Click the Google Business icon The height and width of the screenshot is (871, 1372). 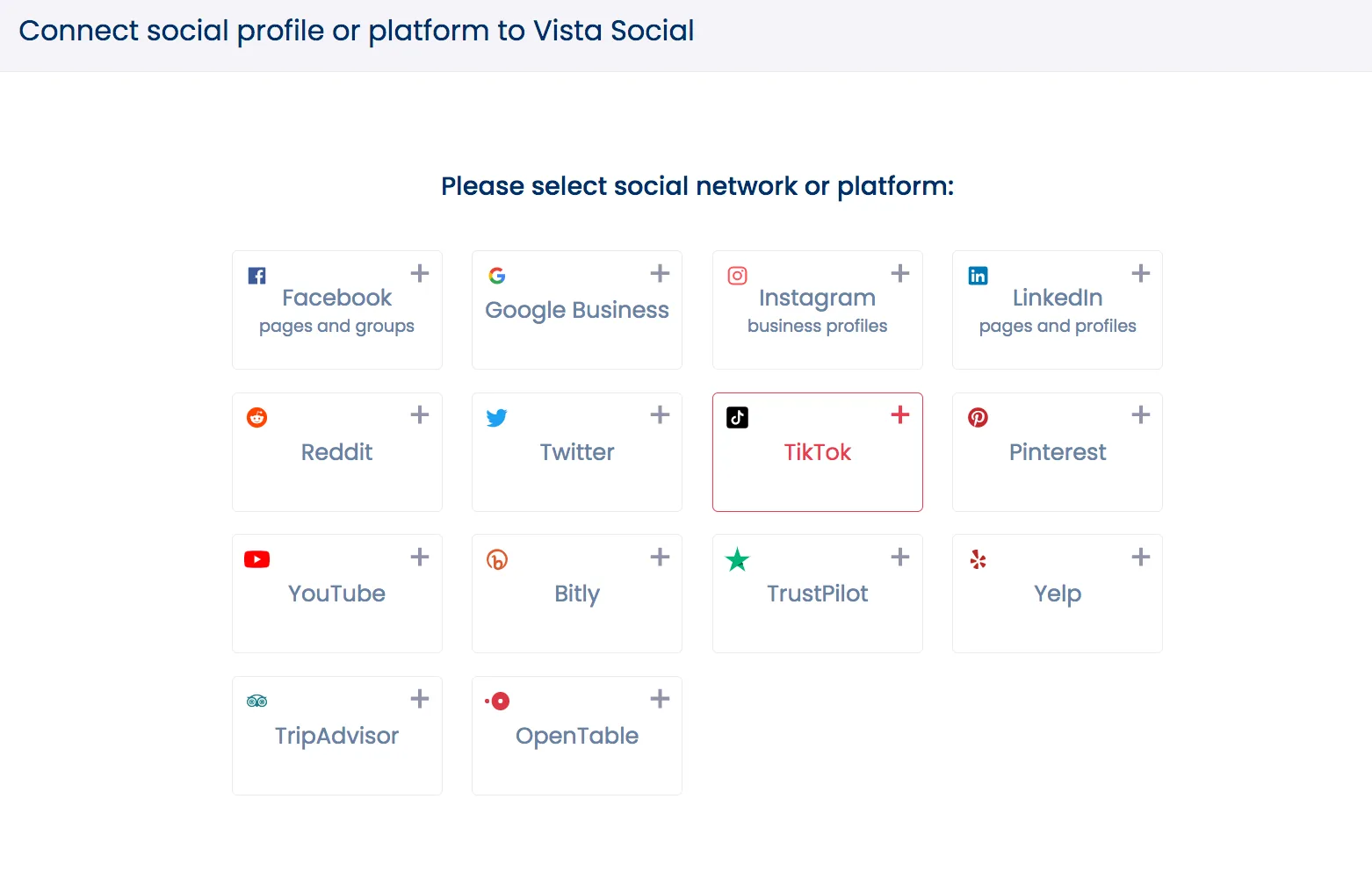[x=496, y=275]
